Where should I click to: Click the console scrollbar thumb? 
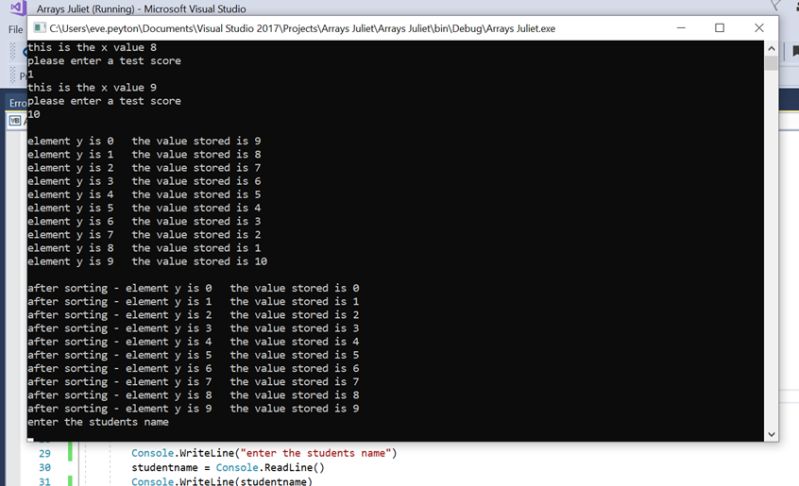click(x=771, y=63)
